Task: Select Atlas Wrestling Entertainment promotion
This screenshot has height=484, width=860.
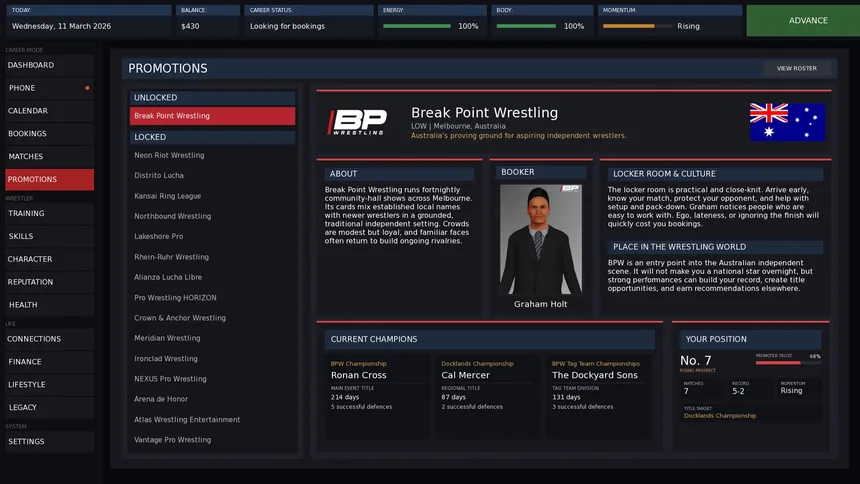Action: [212, 419]
